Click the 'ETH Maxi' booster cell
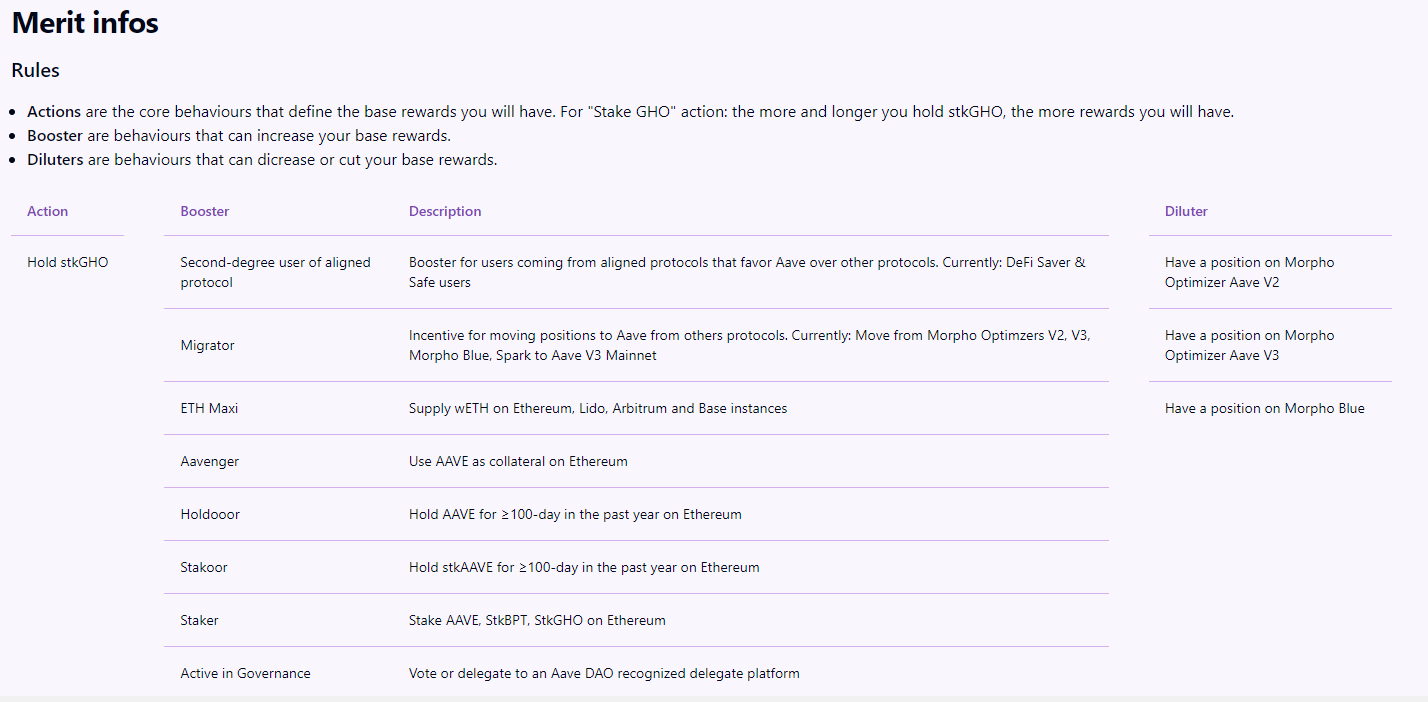This screenshot has width=1428, height=702. pos(209,408)
